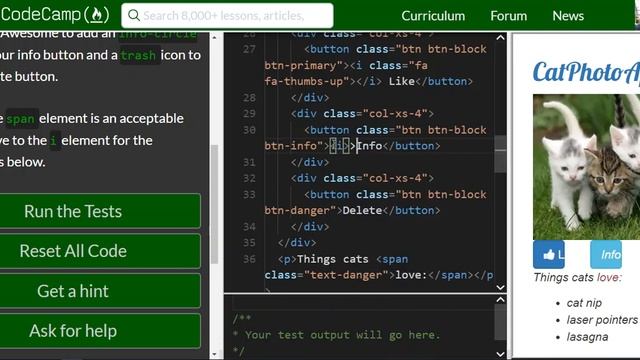Click the CatPhotoApp heading in preview

tap(587, 72)
